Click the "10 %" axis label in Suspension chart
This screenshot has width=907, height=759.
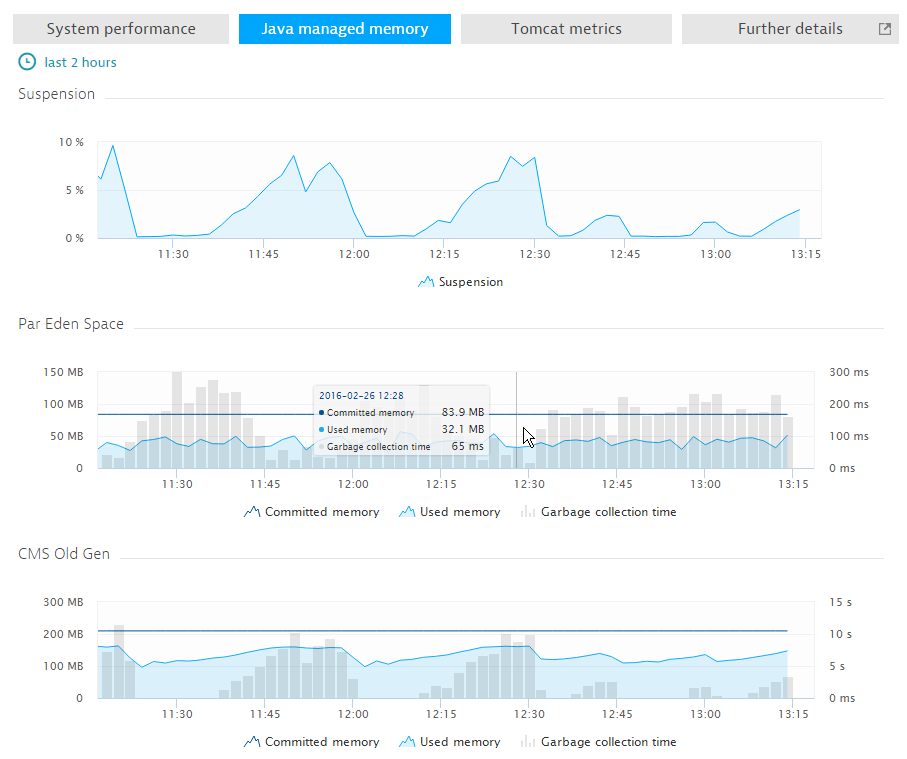tap(71, 142)
